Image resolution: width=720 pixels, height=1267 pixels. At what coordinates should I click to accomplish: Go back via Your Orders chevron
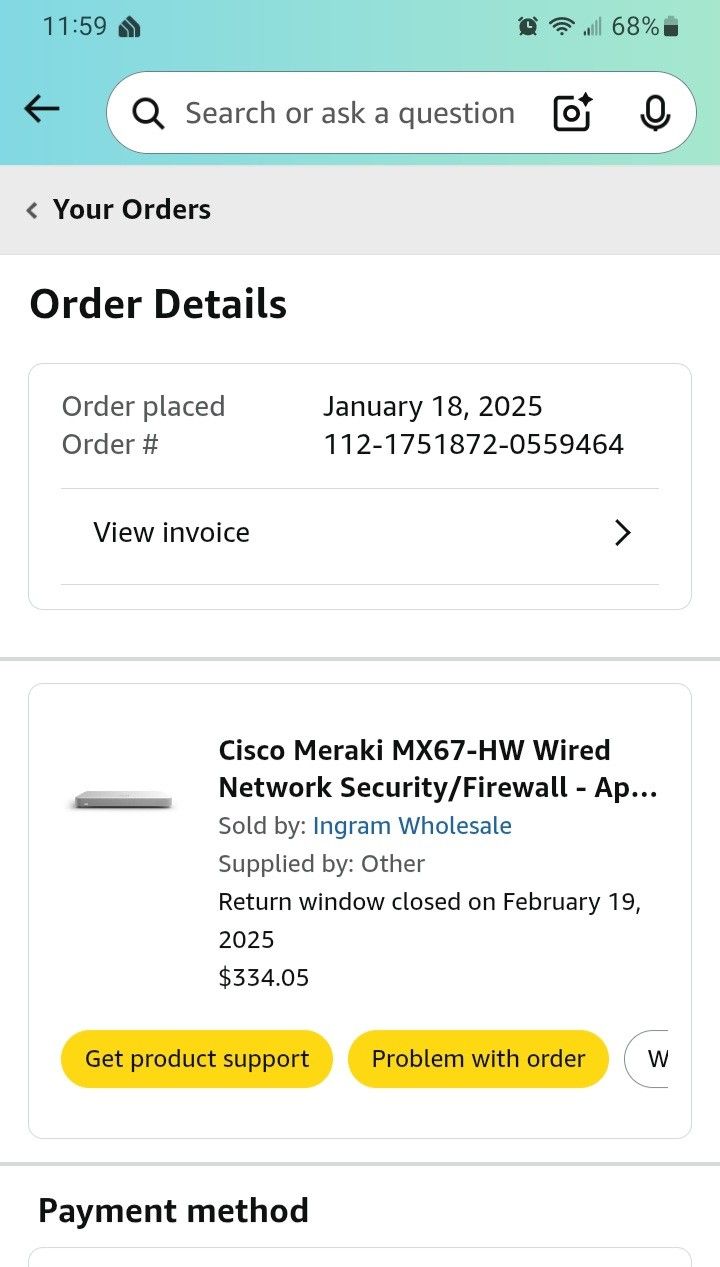point(32,210)
